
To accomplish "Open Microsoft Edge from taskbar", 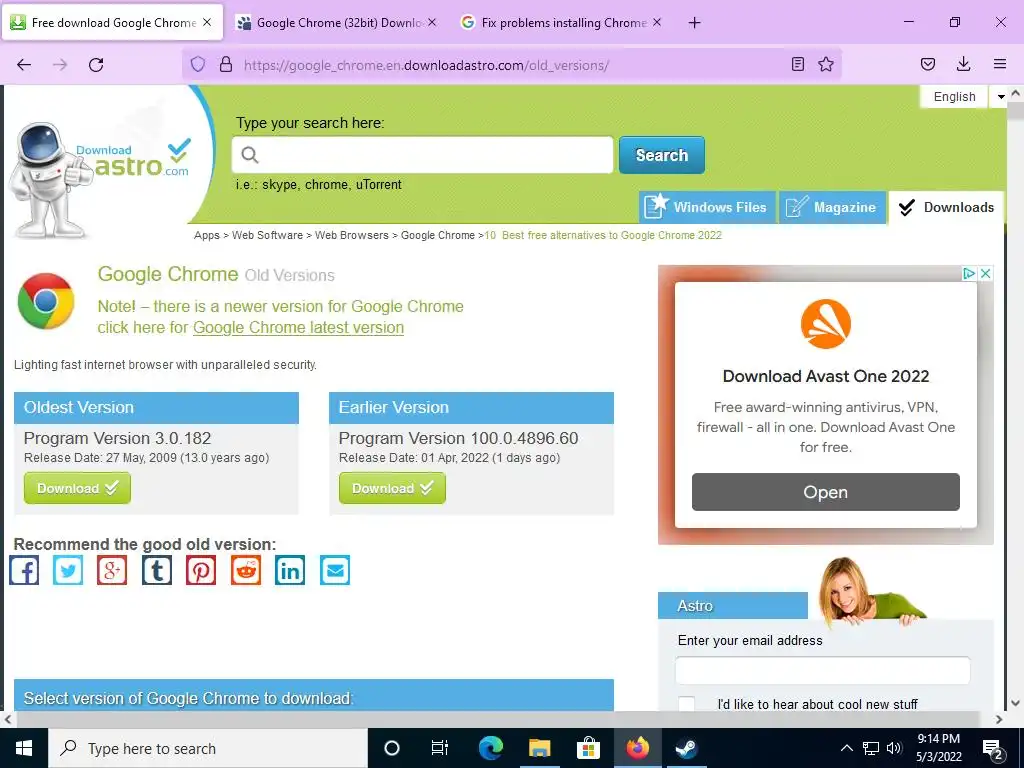I will click(x=491, y=748).
